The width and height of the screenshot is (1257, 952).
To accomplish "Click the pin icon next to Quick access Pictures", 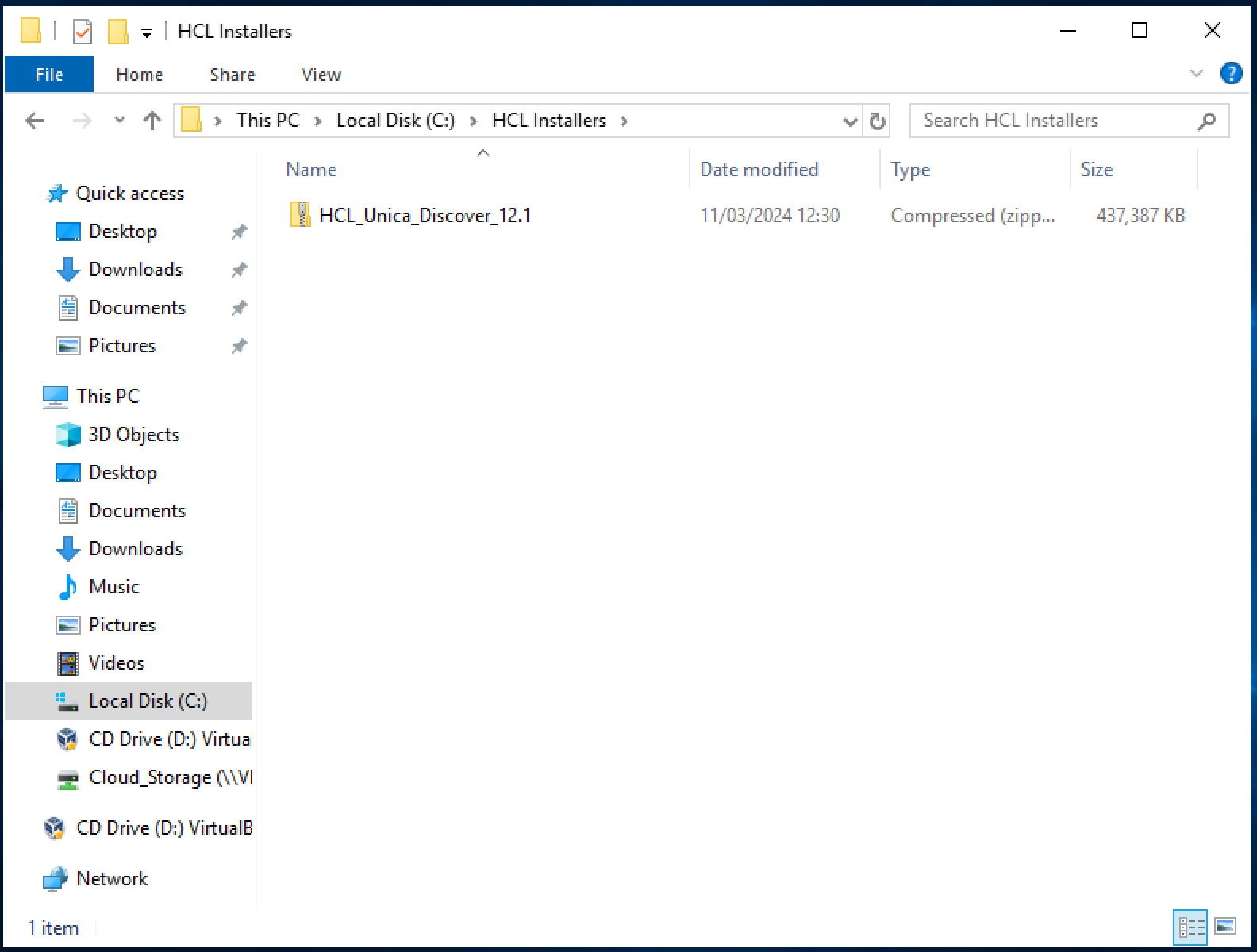I will coord(239,347).
